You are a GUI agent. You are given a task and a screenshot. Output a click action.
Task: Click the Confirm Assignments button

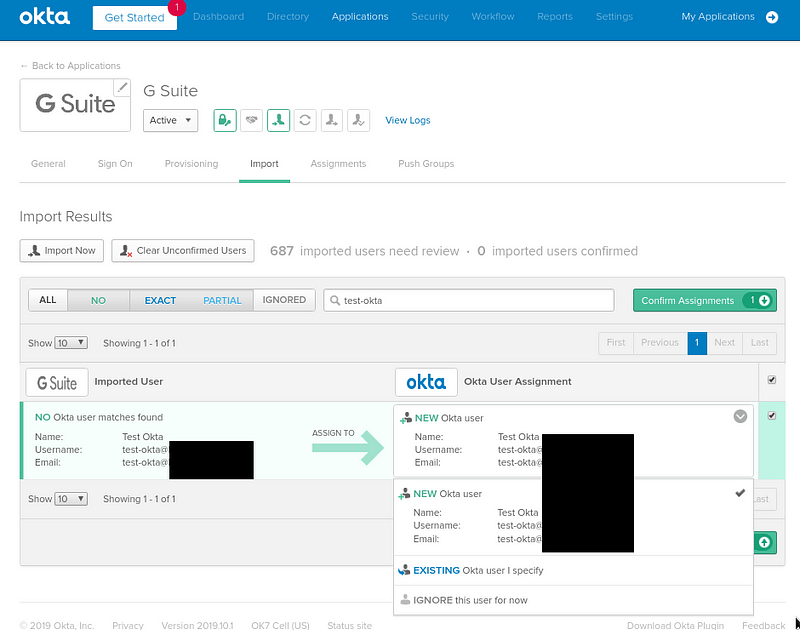point(705,300)
